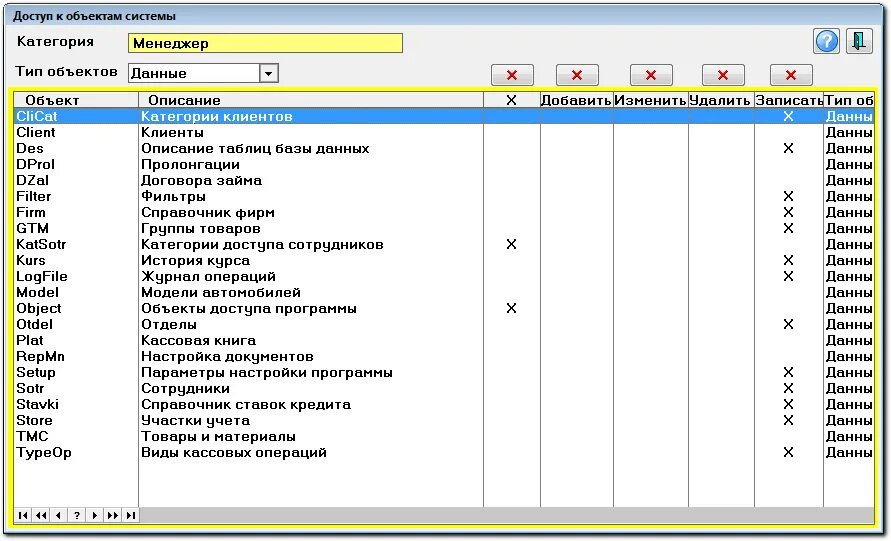Click description Виды кассовых операций
Viewport: 891px width, 541px height.
click(234, 453)
